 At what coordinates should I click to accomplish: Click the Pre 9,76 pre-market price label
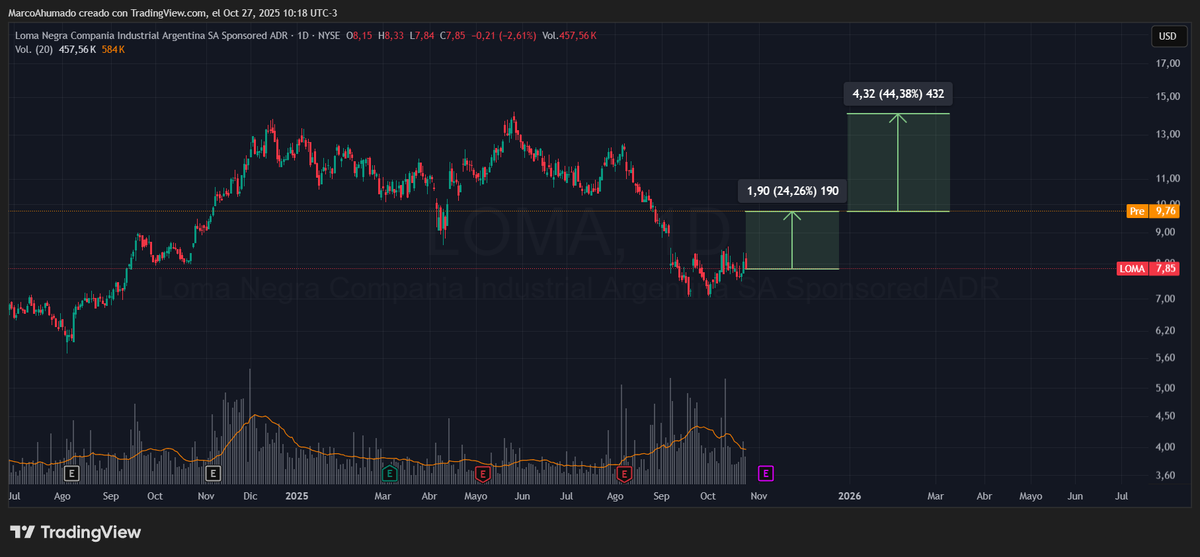coord(1152,211)
